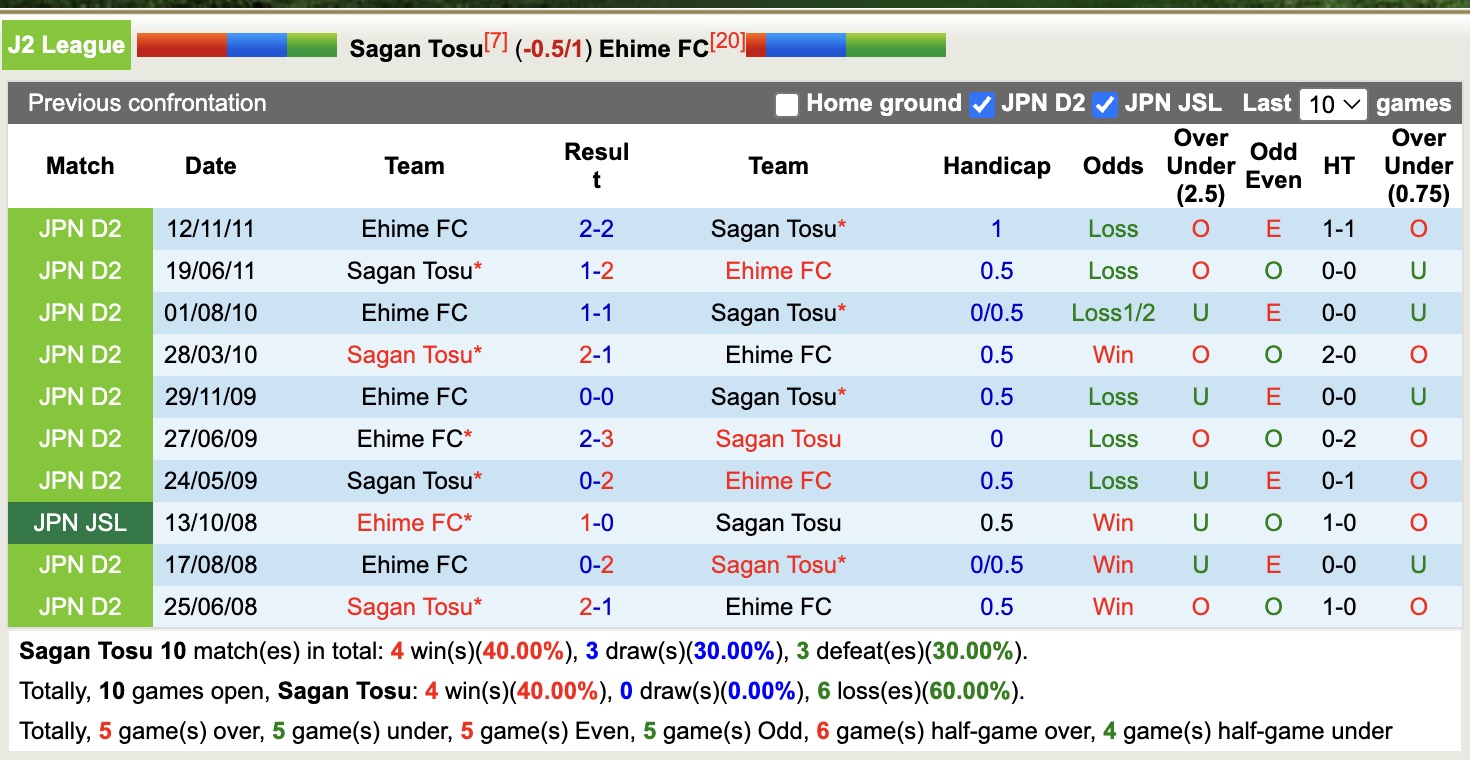Image resolution: width=1470 pixels, height=760 pixels.
Task: Enable the Home ground checkbox
Action: (x=787, y=103)
